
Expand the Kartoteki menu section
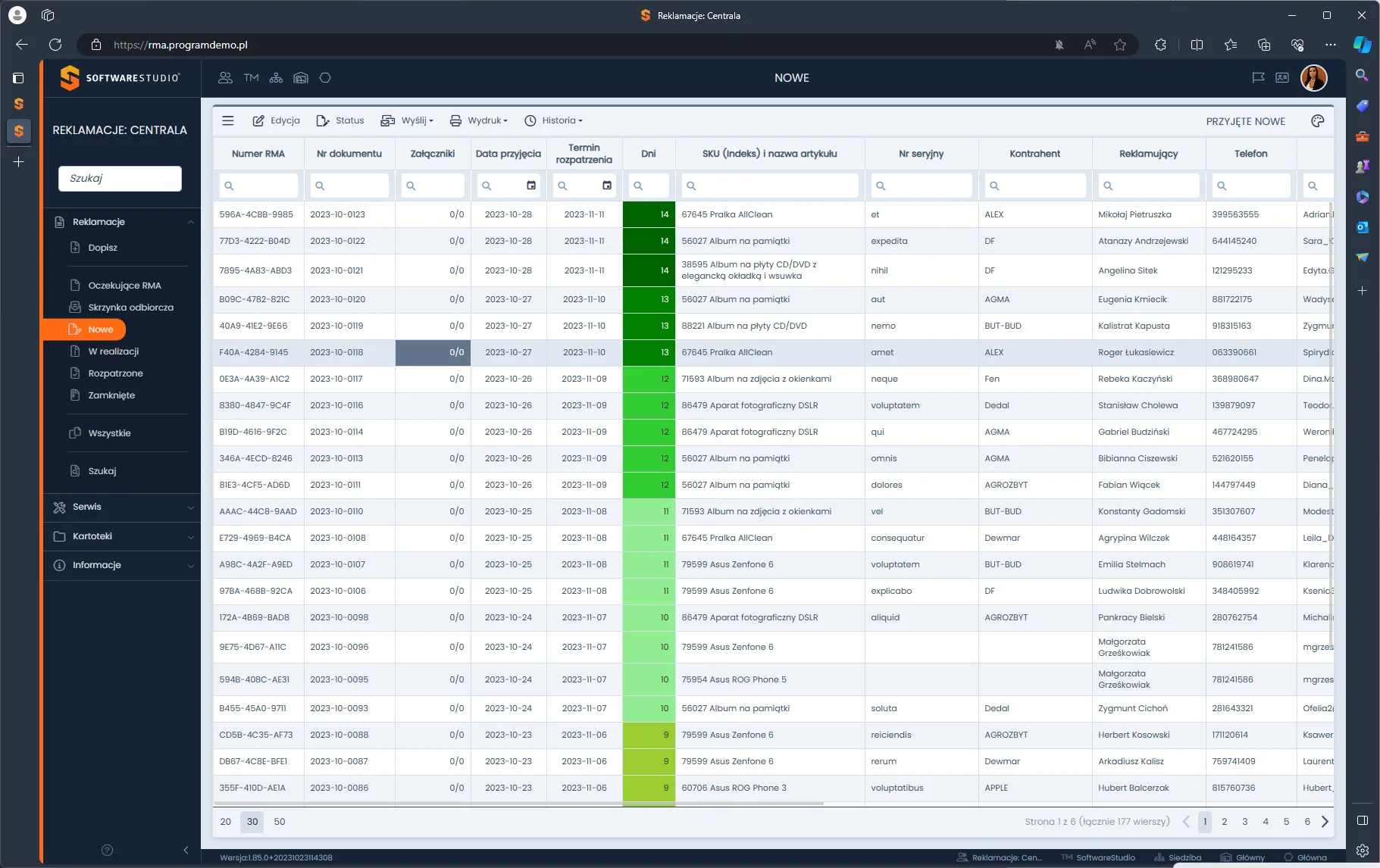point(122,536)
